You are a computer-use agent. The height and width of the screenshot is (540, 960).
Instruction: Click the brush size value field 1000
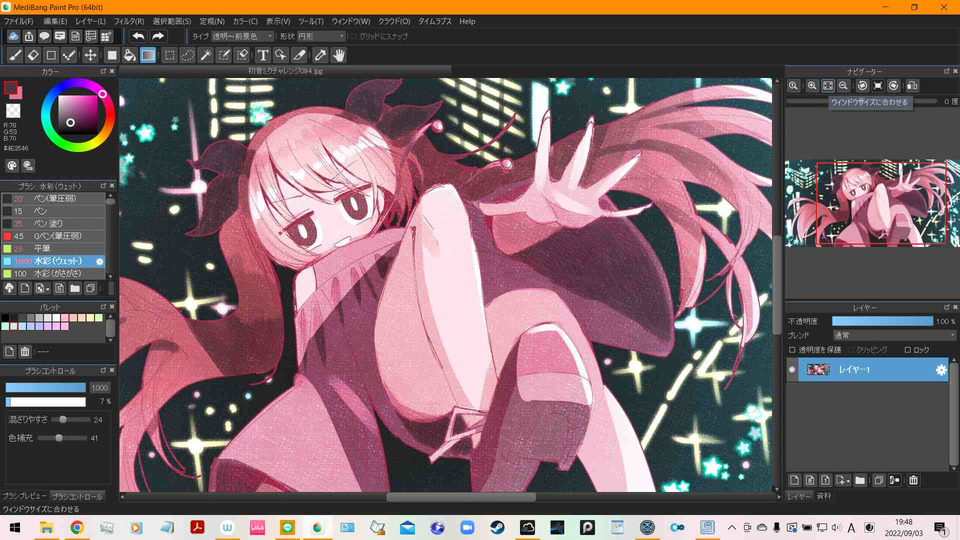tap(100, 388)
